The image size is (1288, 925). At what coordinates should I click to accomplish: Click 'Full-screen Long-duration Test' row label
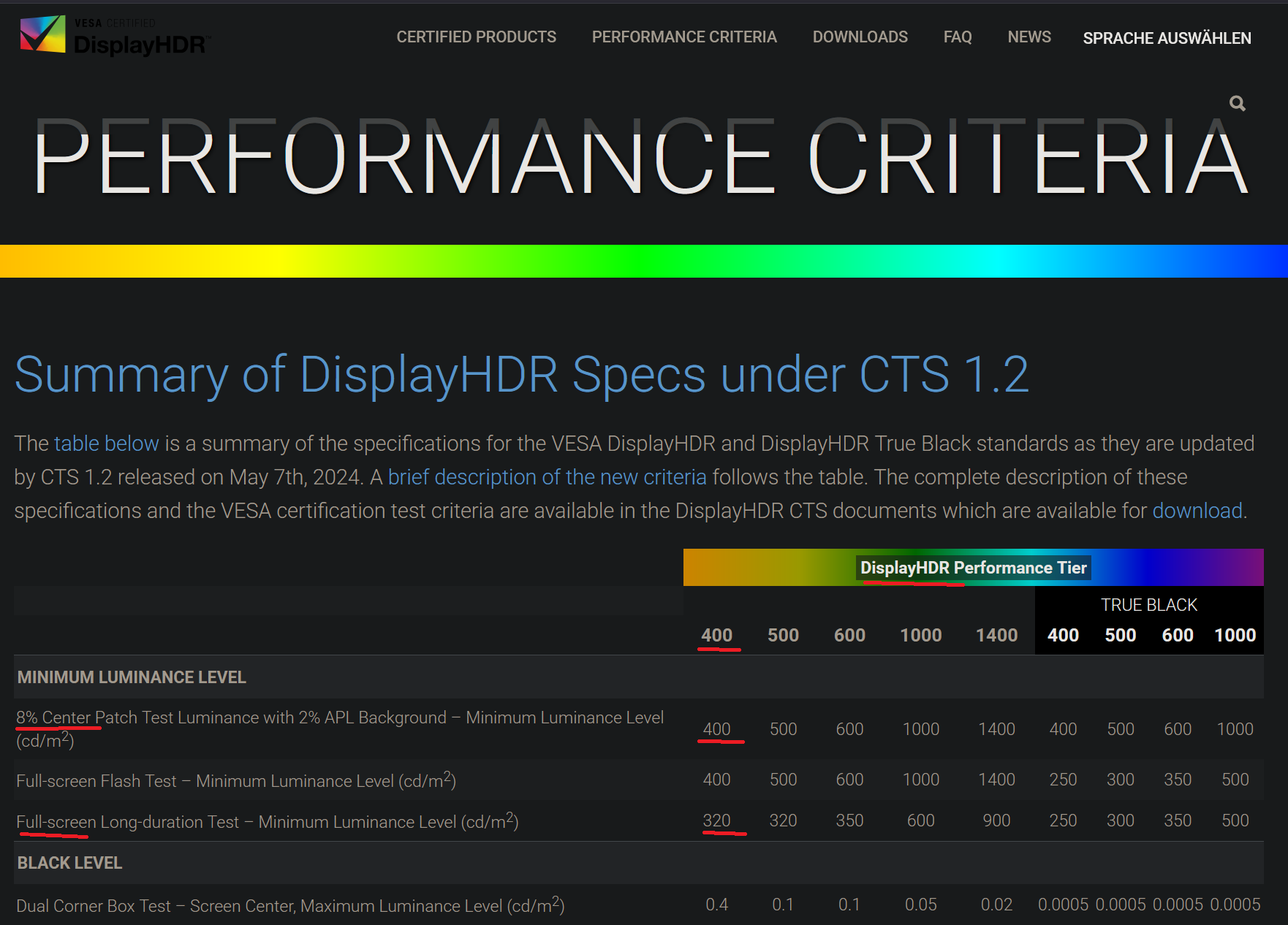pyautogui.click(x=268, y=821)
